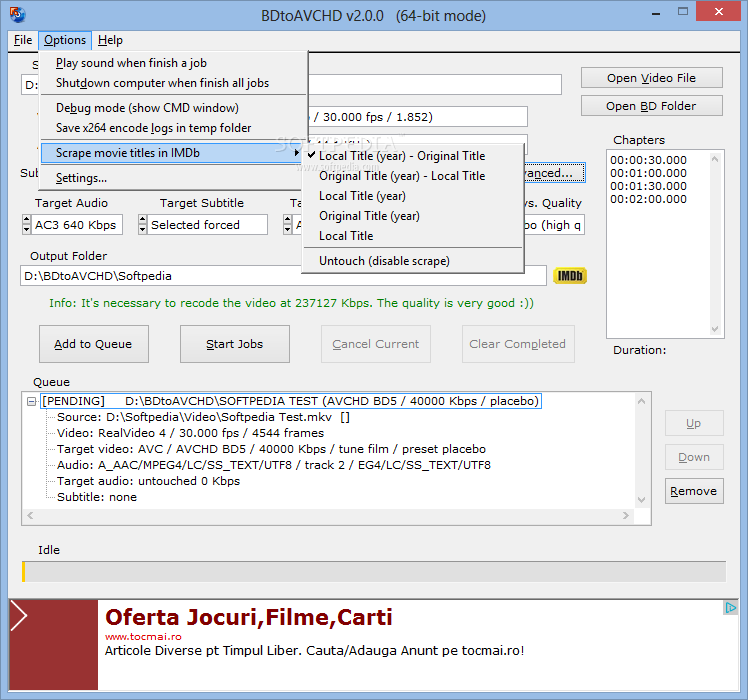Select Local Title (year) - Original Title option
Screen dimensions: 748x700
(x=413, y=156)
